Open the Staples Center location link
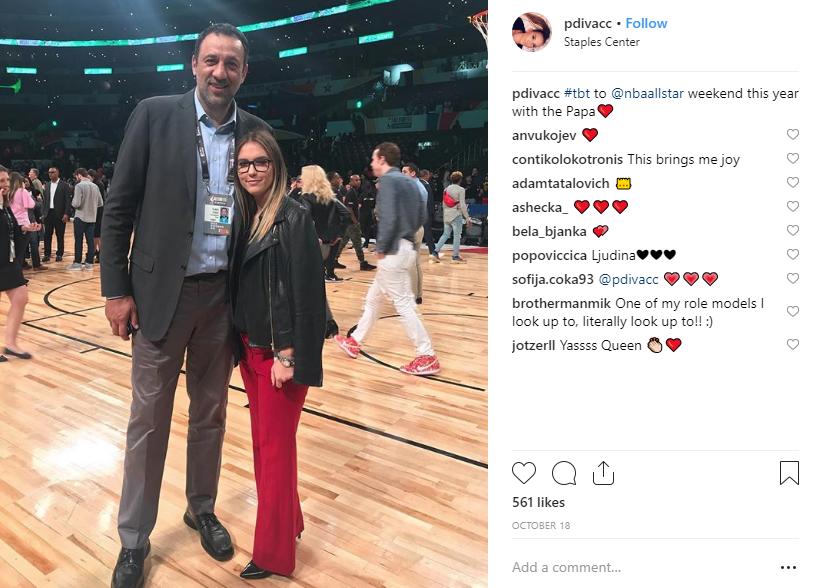This screenshot has height=588, width=813. click(x=601, y=42)
